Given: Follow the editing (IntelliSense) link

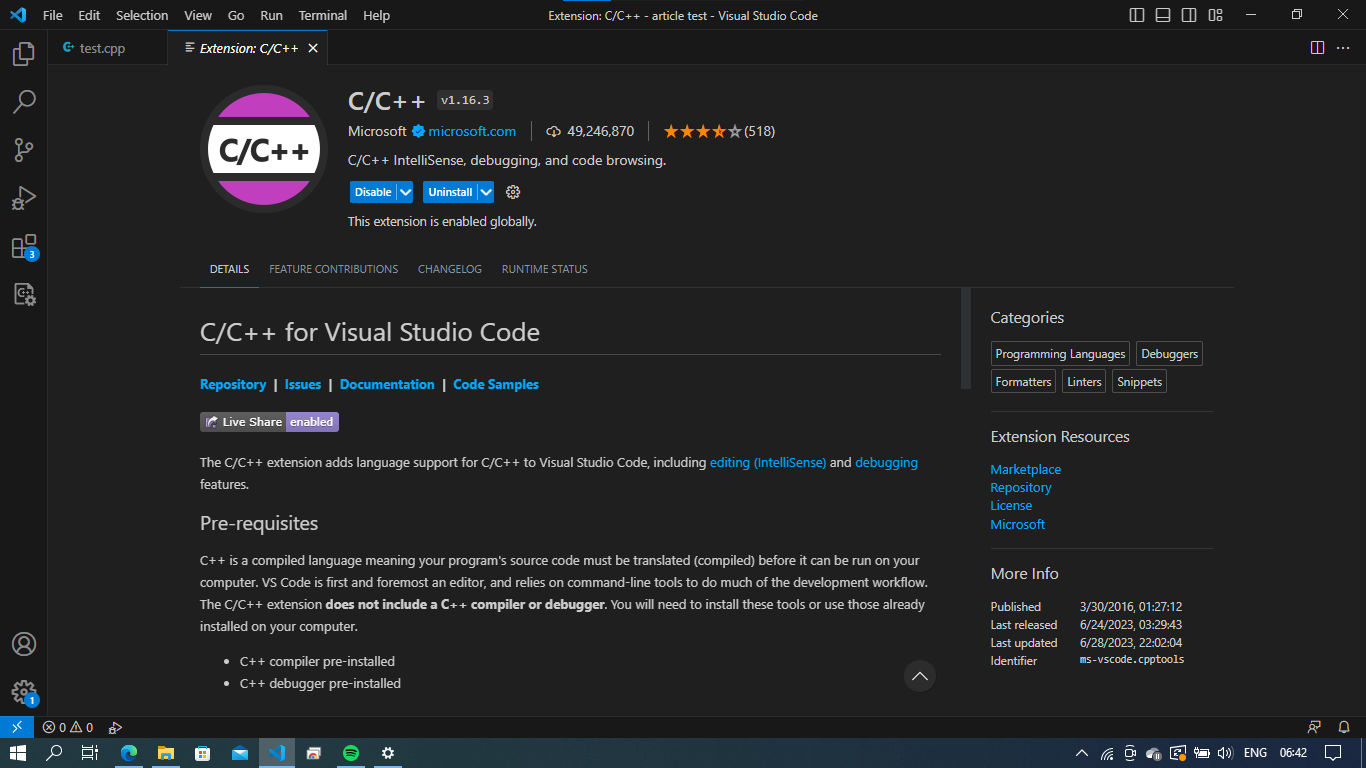Looking at the screenshot, I should pyautogui.click(x=768, y=462).
